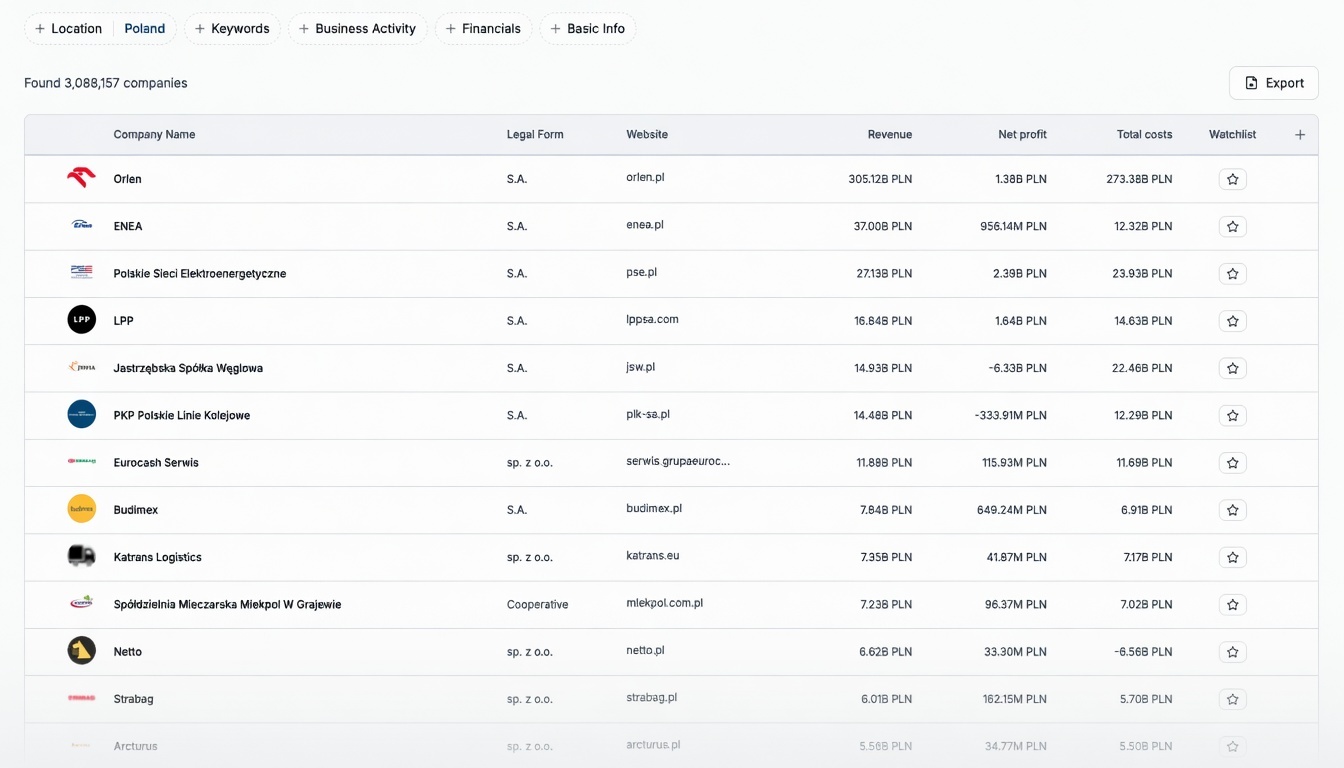This screenshot has height=768, width=1344.
Task: Toggle watchlist star for Katrans Logistics
Action: (x=1232, y=557)
